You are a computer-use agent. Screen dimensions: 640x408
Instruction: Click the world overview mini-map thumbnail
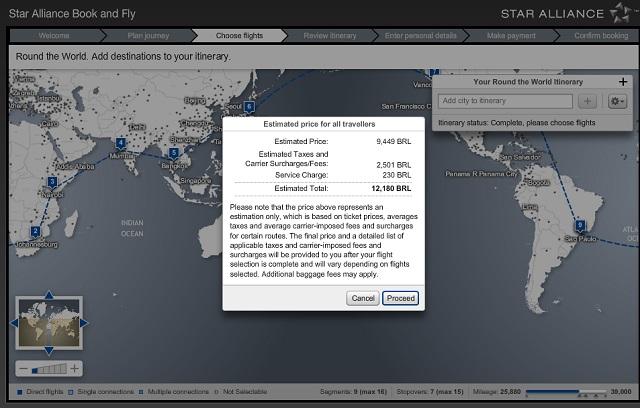coord(49,323)
